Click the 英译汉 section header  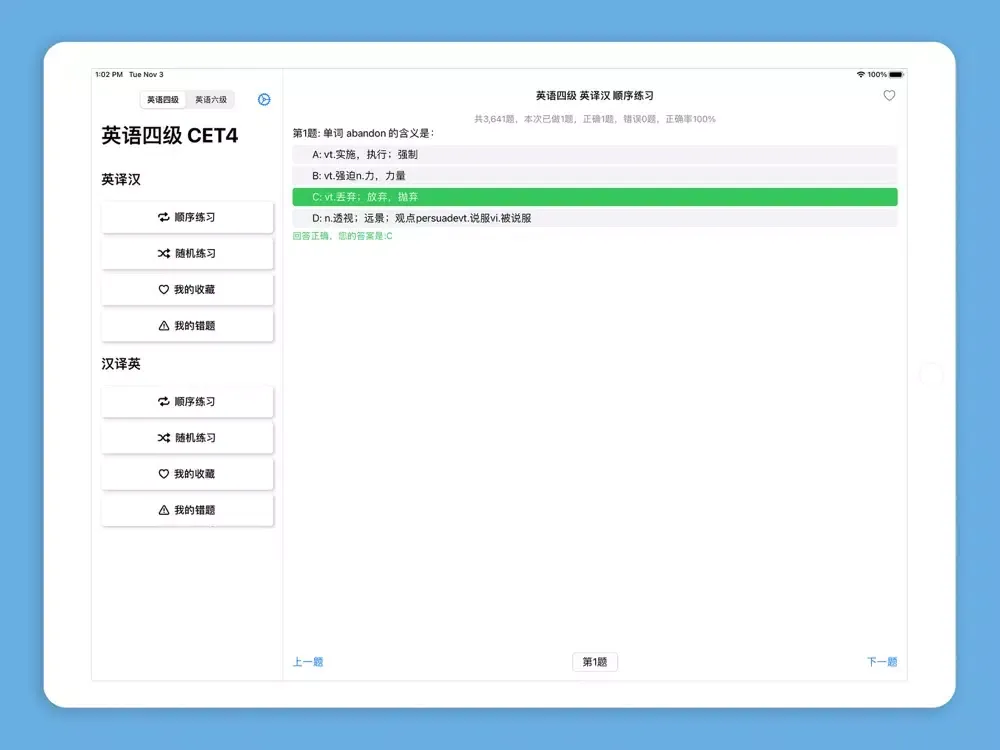[121, 180]
